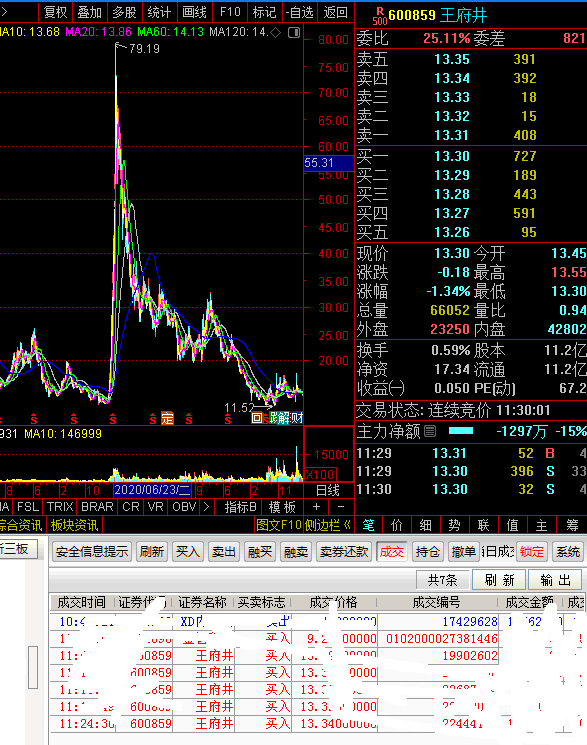Toggle -自选 watchlist removal
Screen dimensions: 587x745
[300, 12]
